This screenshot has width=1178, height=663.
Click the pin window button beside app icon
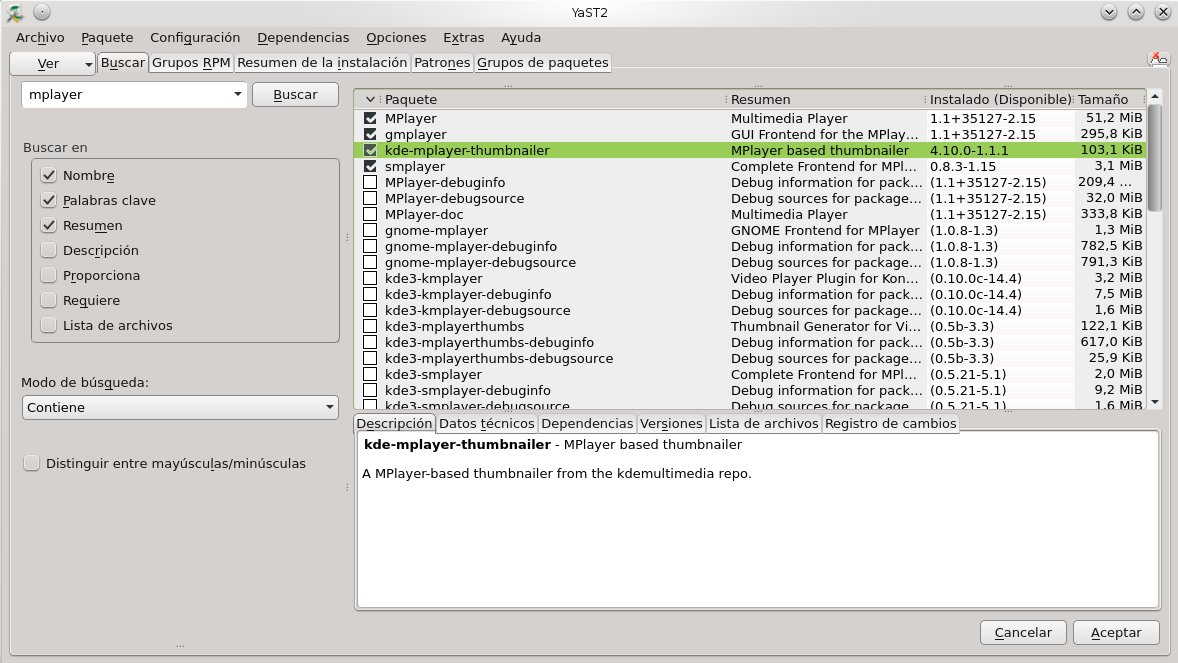(42, 12)
